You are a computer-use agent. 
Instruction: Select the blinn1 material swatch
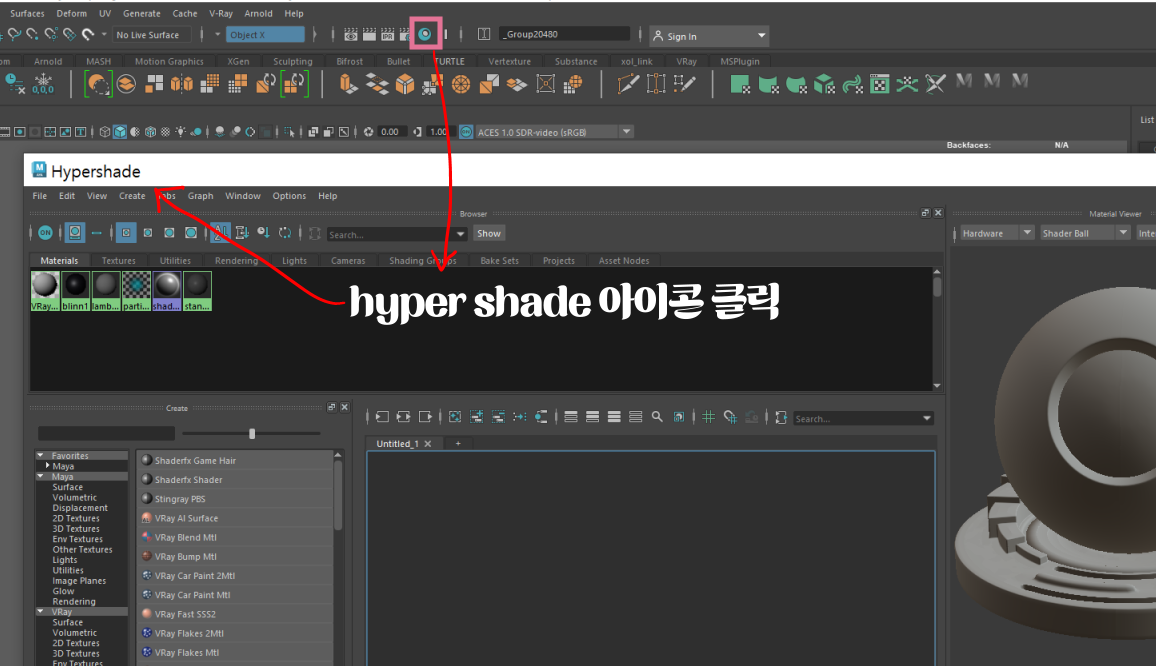click(x=75, y=291)
